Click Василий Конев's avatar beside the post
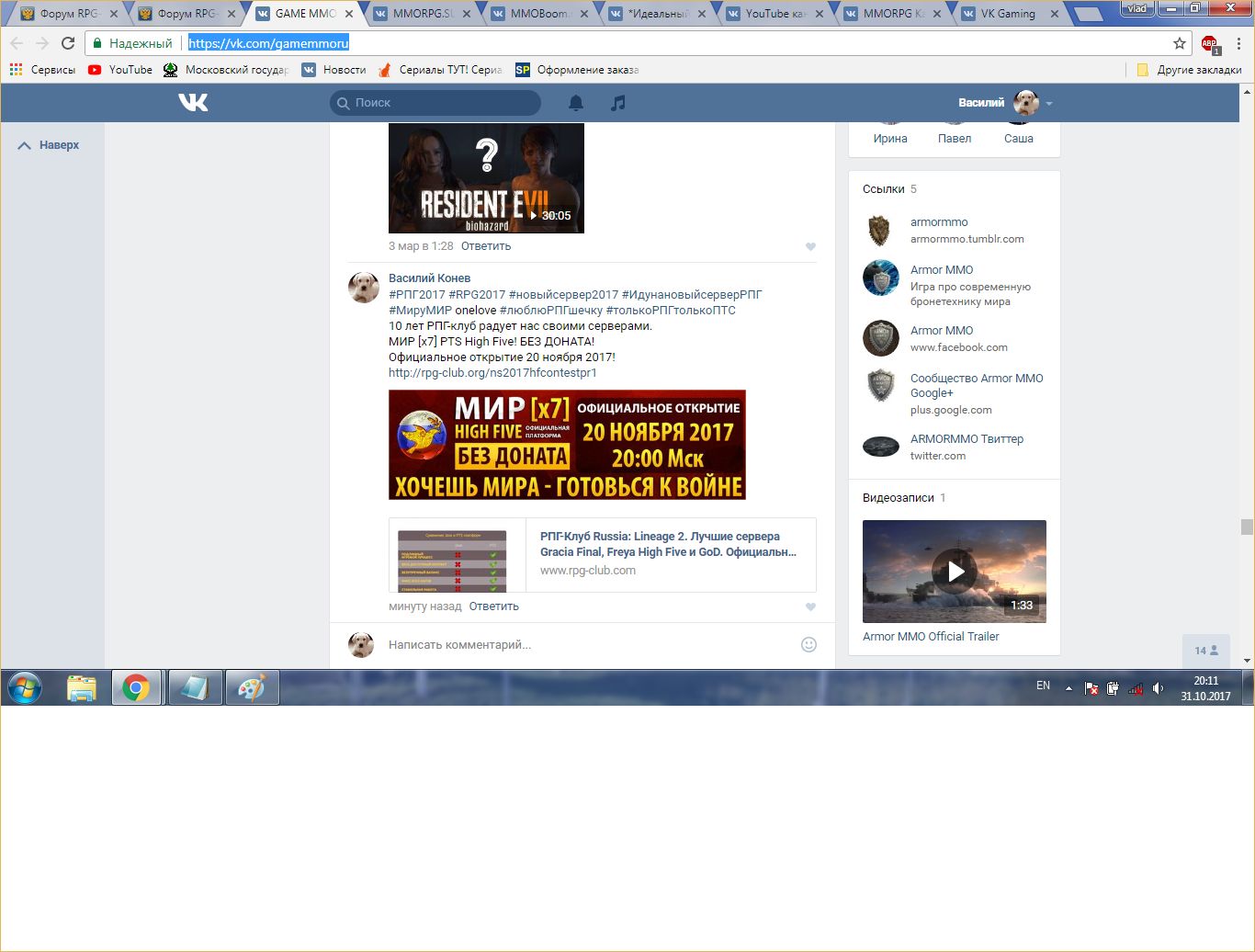The width and height of the screenshot is (1255, 952). (364, 287)
